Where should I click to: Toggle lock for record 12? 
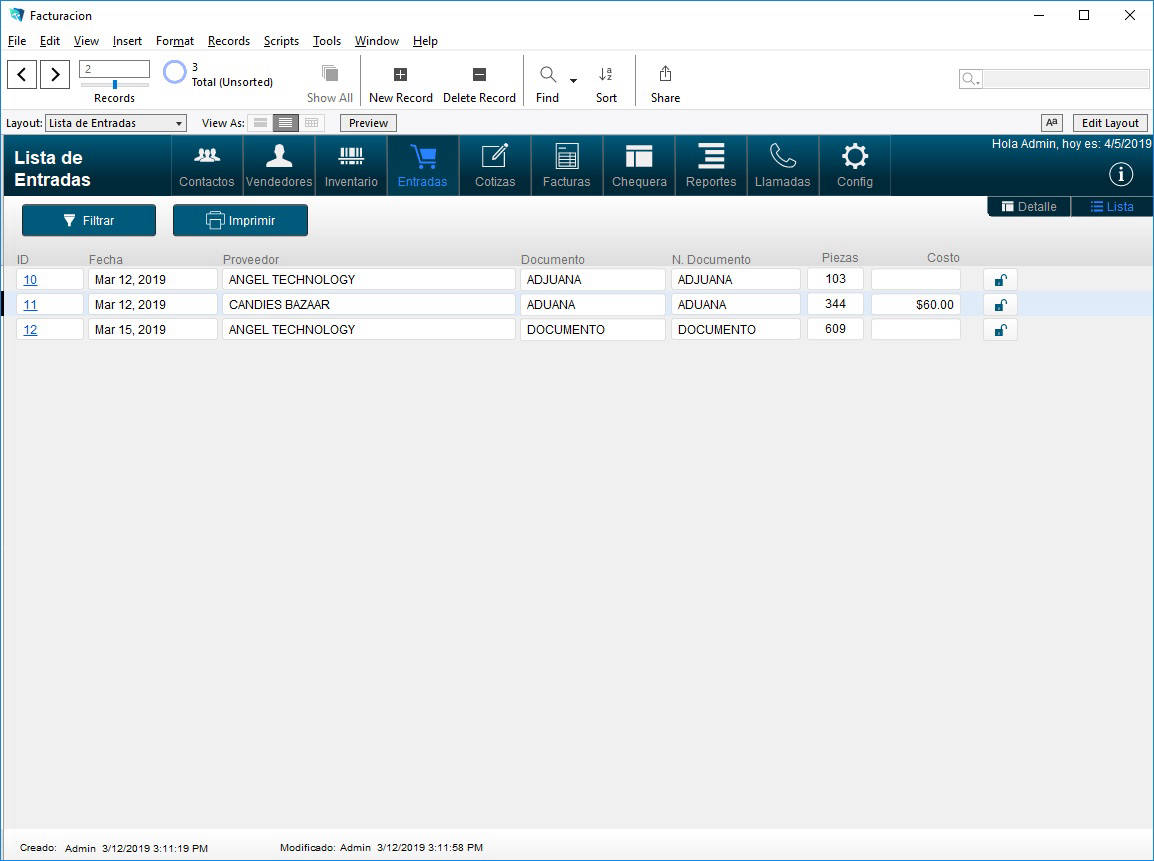pos(1001,330)
